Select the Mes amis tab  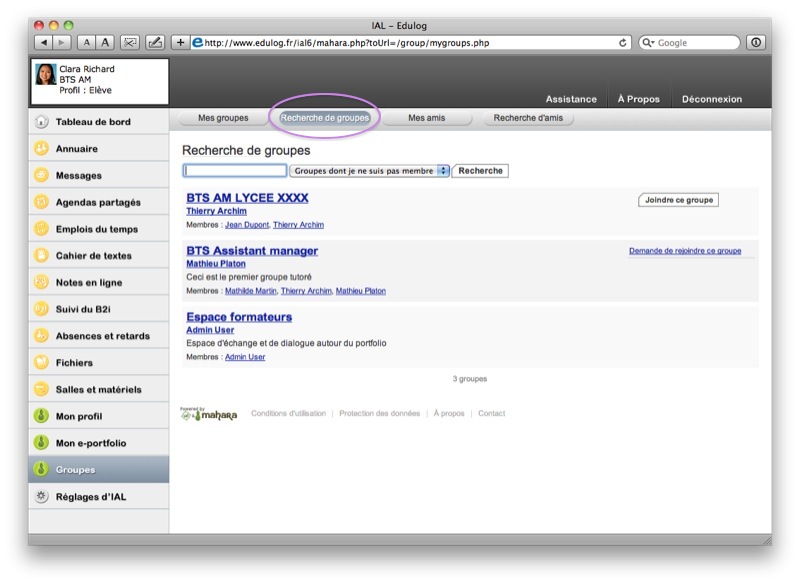(427, 118)
